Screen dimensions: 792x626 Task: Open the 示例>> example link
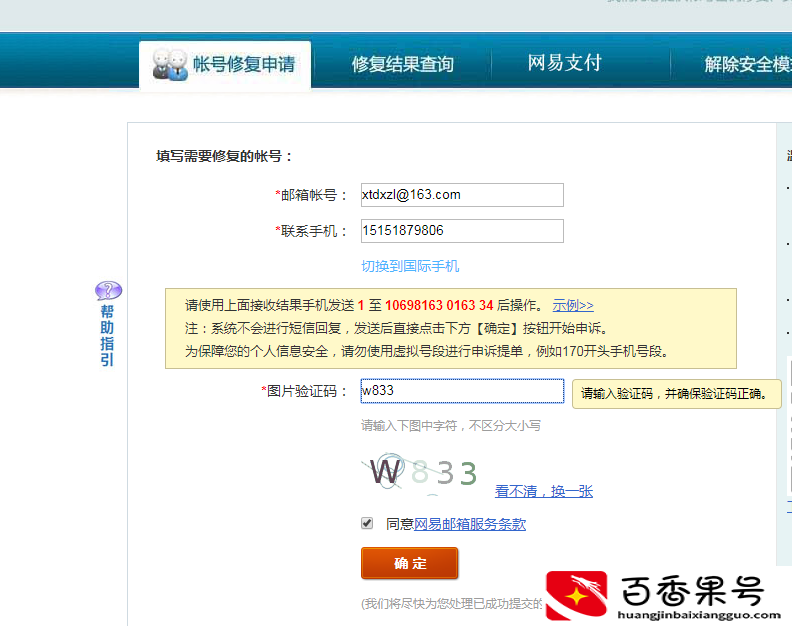pyautogui.click(x=573, y=305)
